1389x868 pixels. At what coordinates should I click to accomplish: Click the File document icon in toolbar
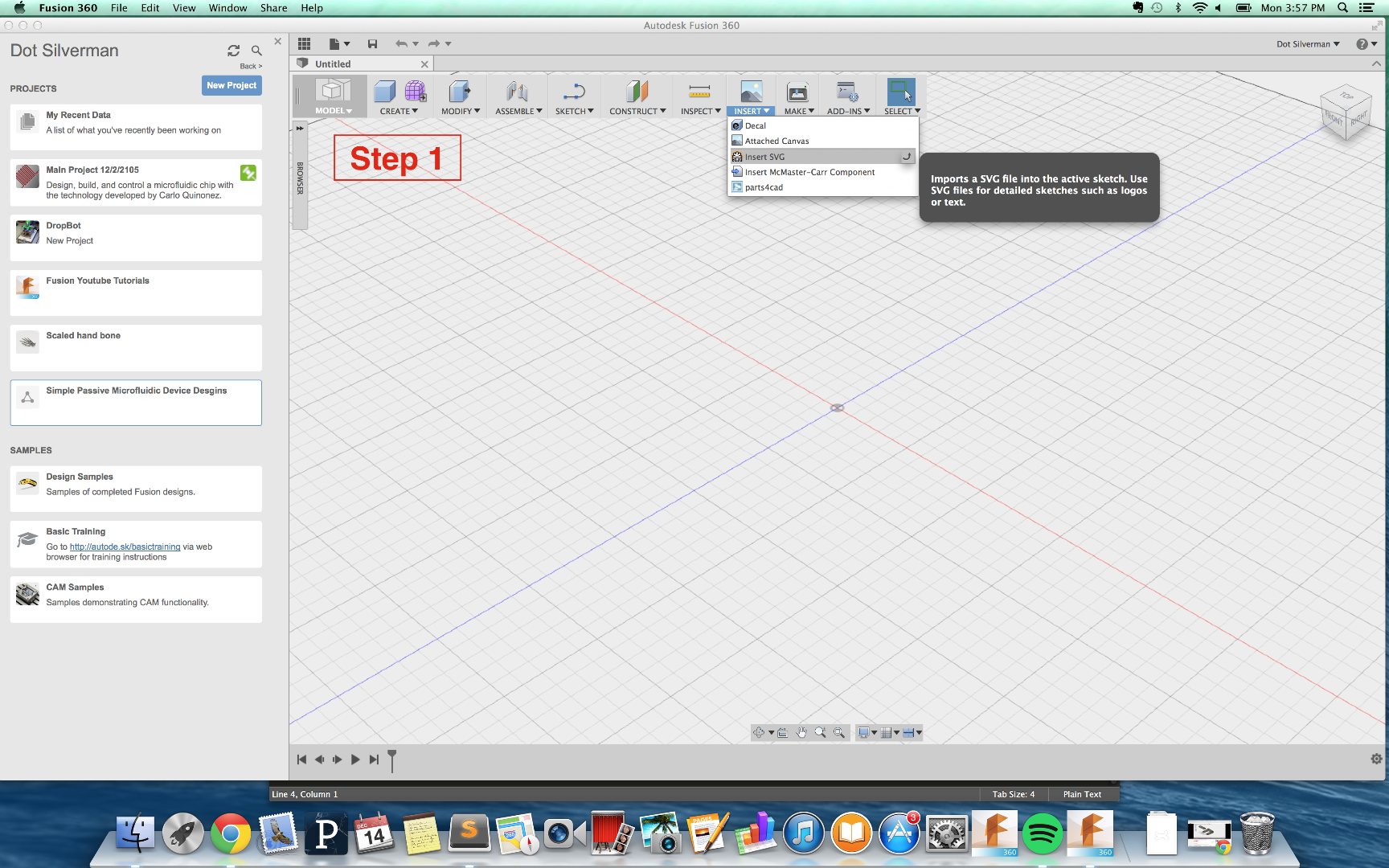pyautogui.click(x=334, y=43)
